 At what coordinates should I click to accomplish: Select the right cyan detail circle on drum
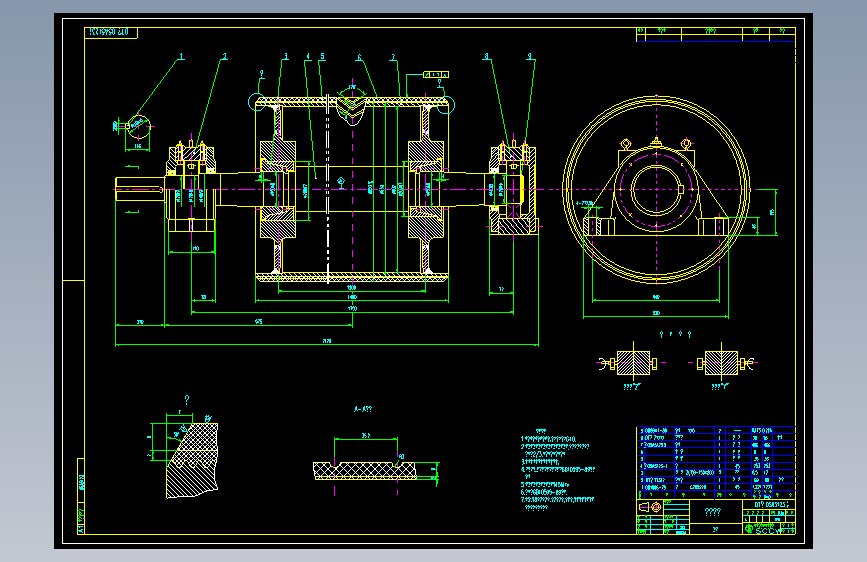click(x=446, y=105)
